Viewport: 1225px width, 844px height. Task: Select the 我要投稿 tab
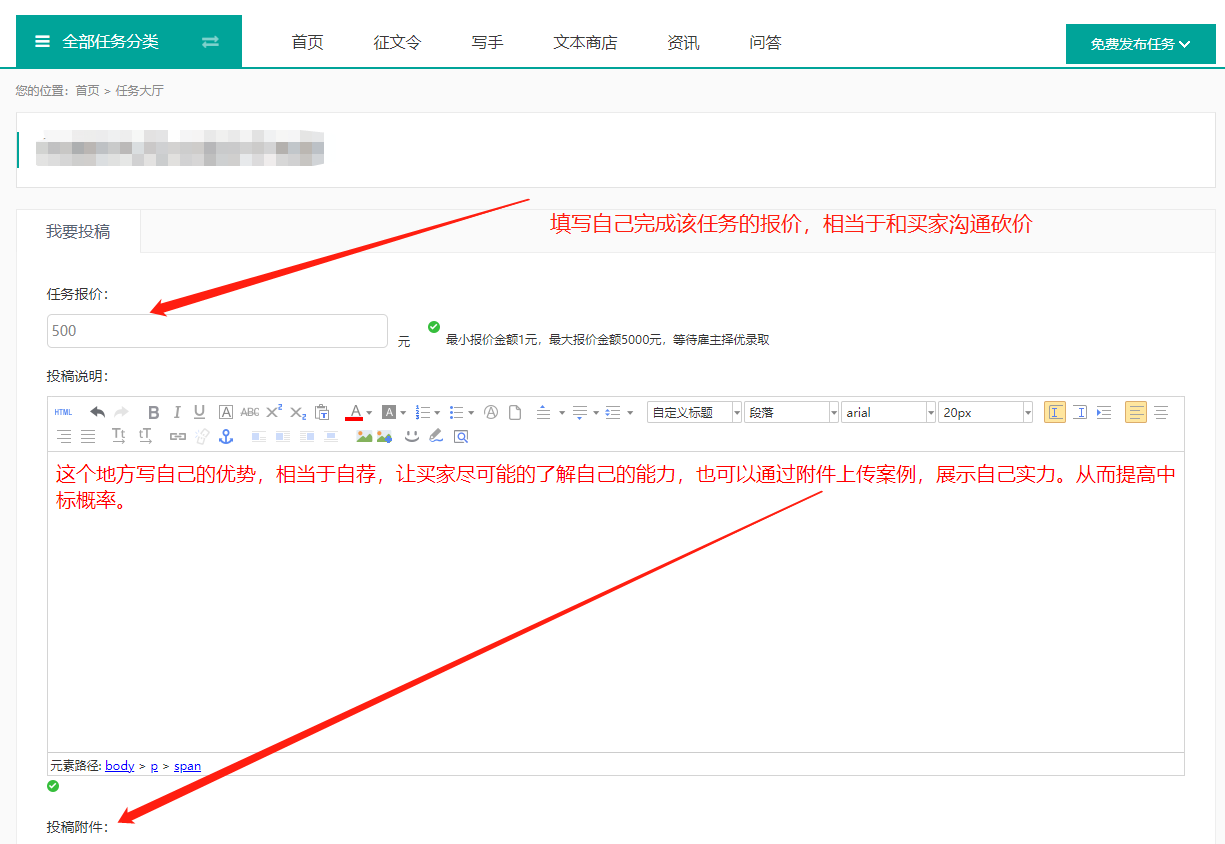(x=78, y=231)
